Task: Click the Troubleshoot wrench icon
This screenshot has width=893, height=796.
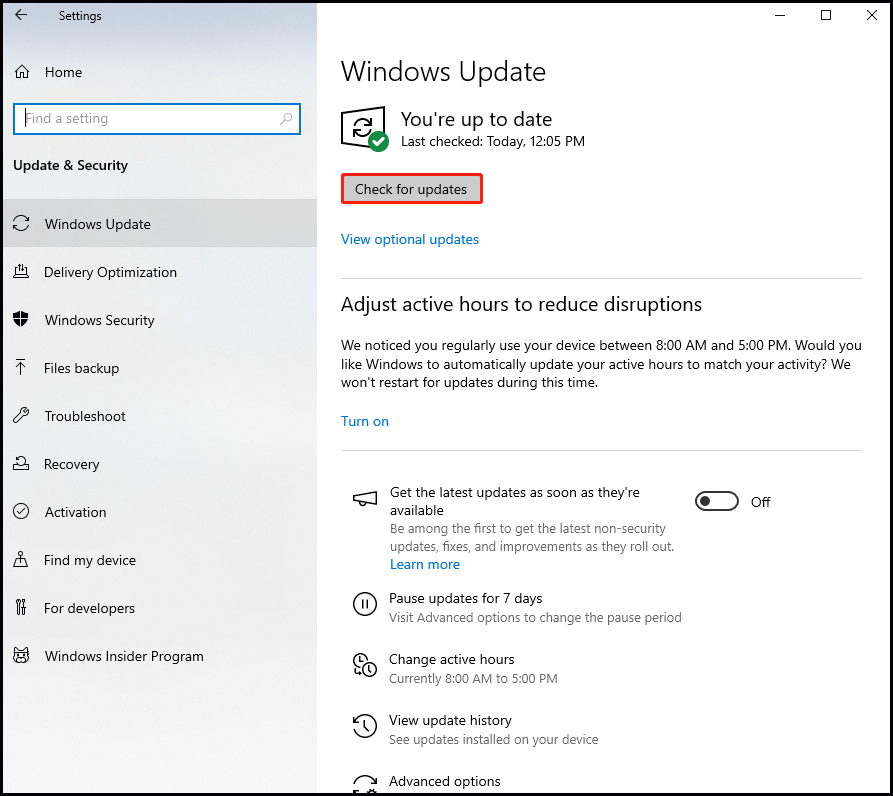Action: coord(21,415)
